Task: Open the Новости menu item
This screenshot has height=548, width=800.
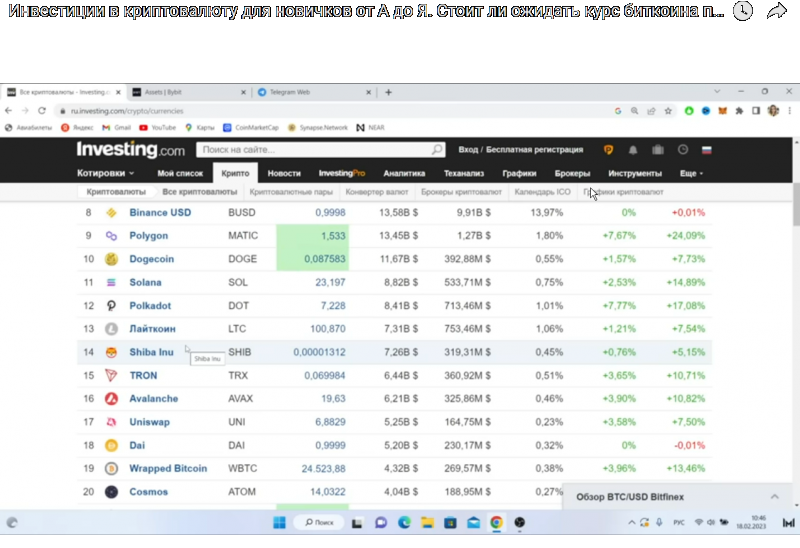Action: (284, 173)
